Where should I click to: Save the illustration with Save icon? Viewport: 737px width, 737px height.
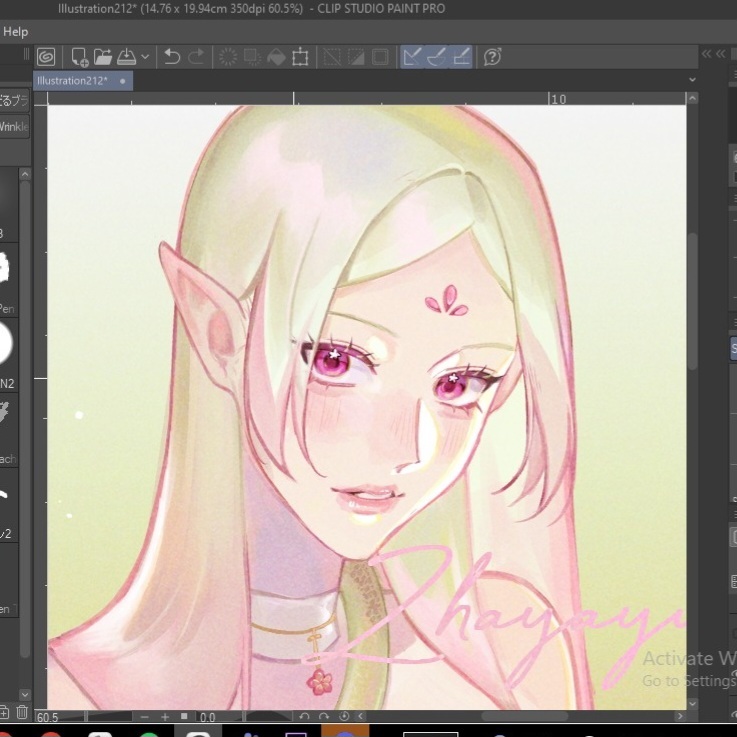126,57
